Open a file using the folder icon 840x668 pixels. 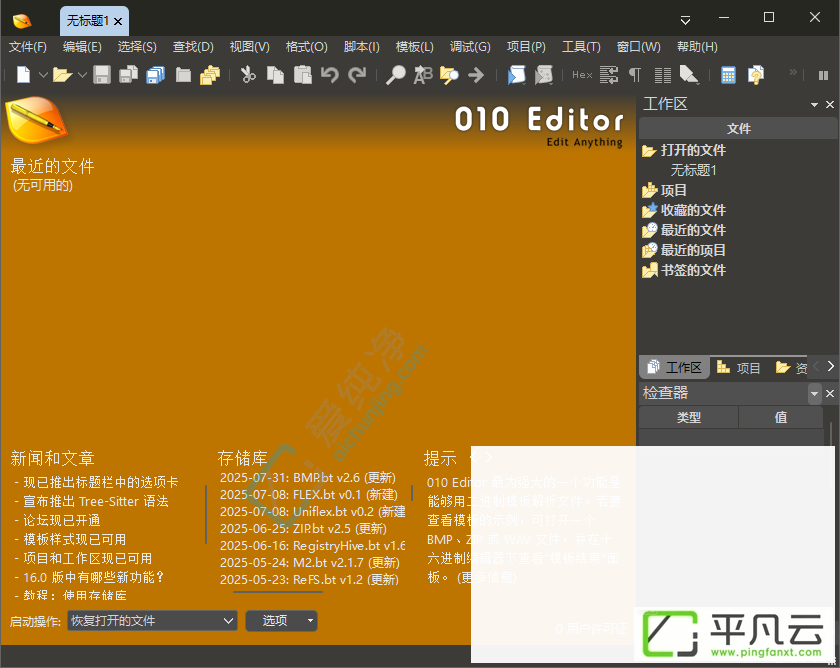(x=63, y=75)
